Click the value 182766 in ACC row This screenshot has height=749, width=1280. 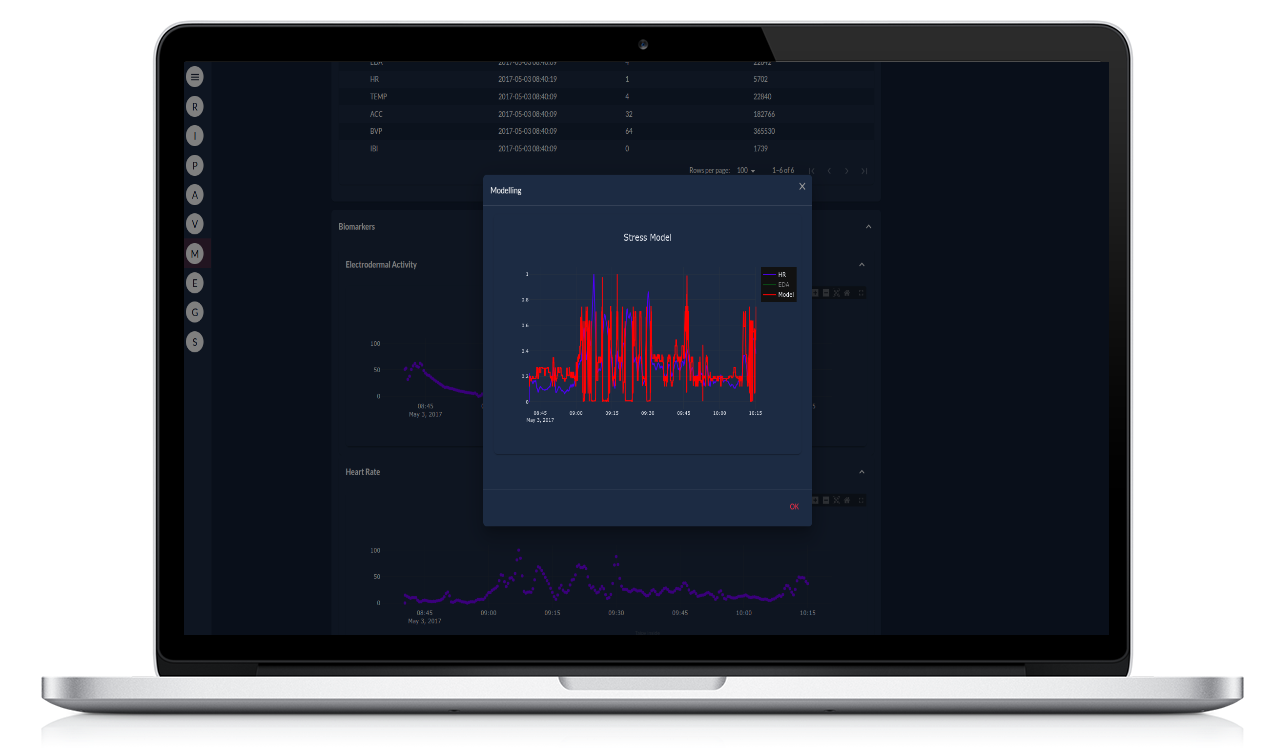[x=764, y=114]
